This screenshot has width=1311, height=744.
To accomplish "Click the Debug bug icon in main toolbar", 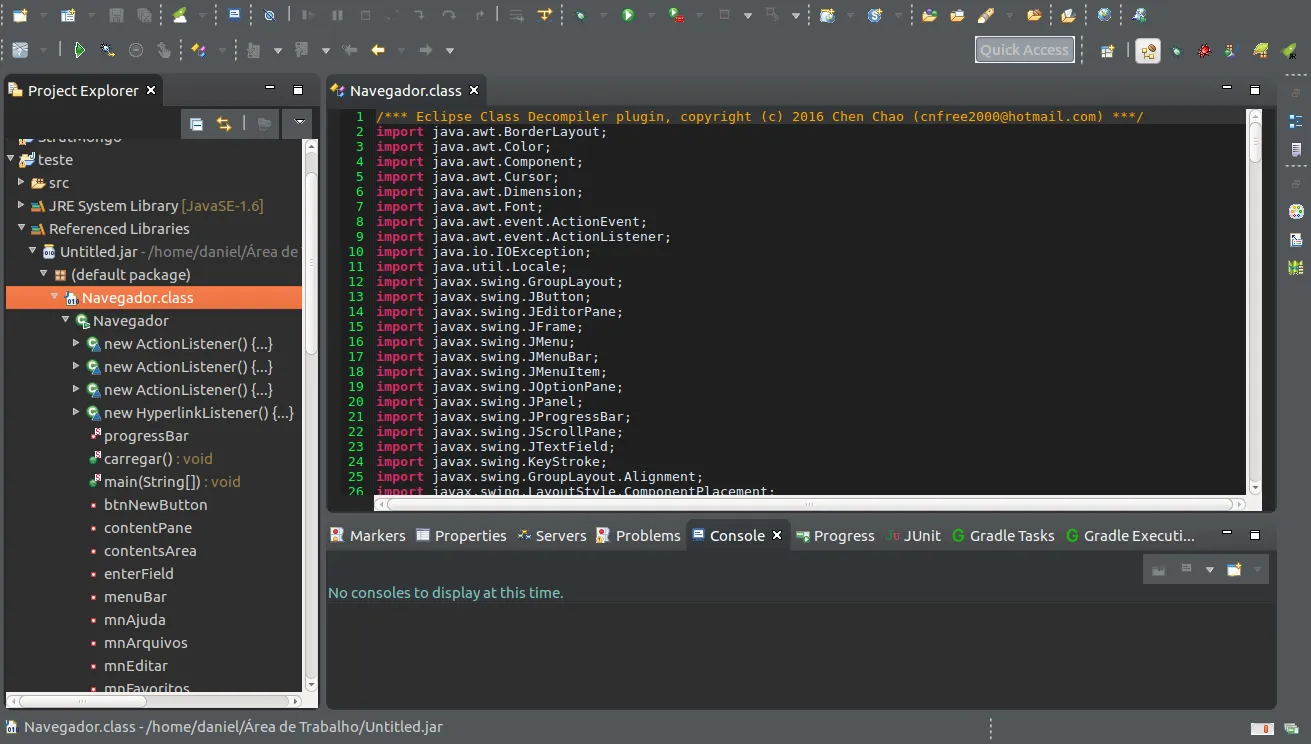I will pyautogui.click(x=581, y=15).
